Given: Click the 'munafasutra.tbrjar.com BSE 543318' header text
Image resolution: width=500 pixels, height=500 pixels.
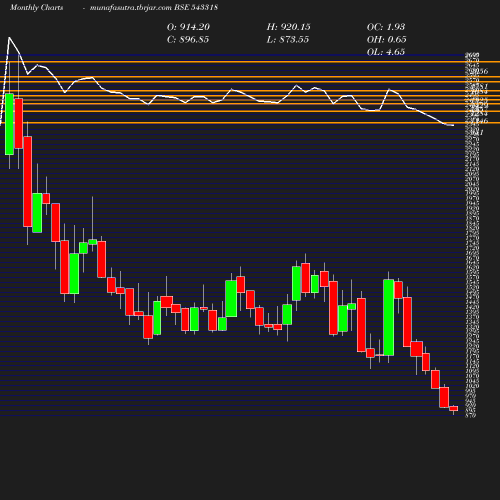Looking at the screenshot, I should [x=154, y=8].
